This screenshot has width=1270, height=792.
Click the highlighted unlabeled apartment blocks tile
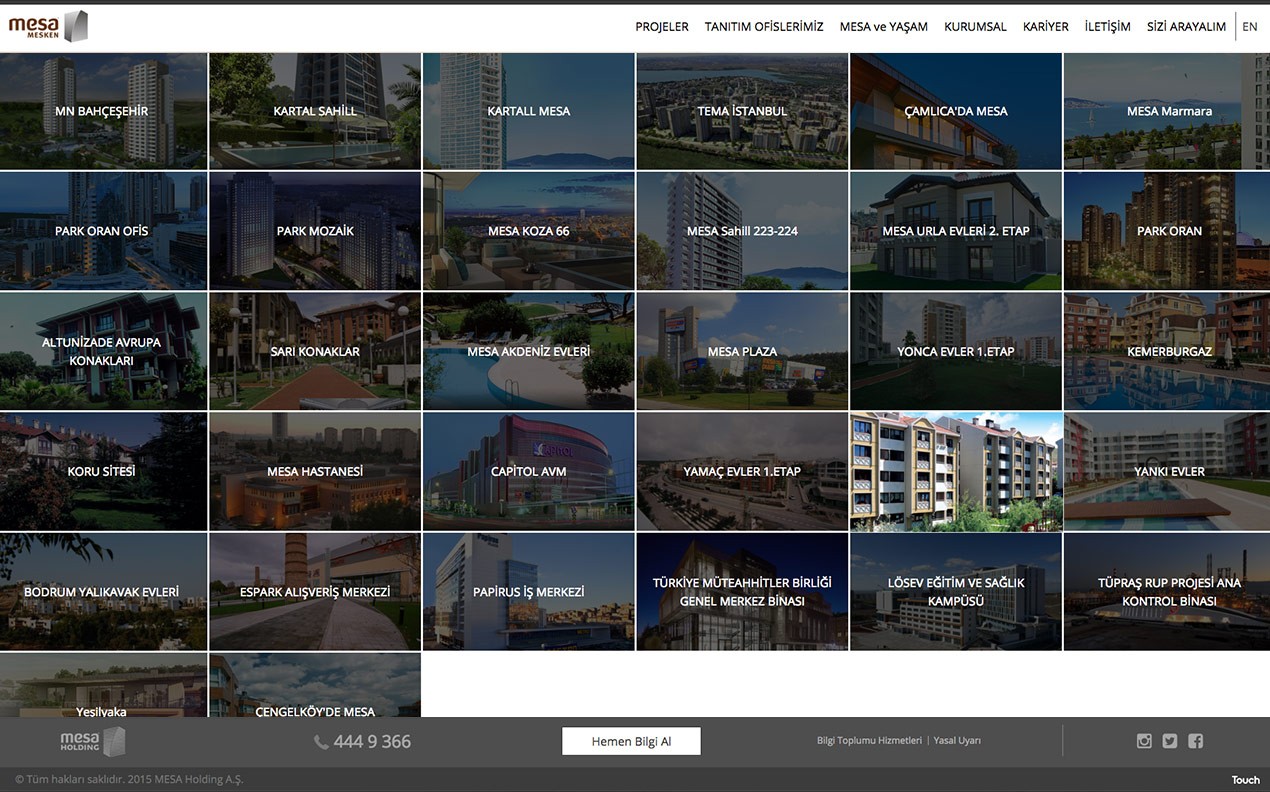coord(956,471)
